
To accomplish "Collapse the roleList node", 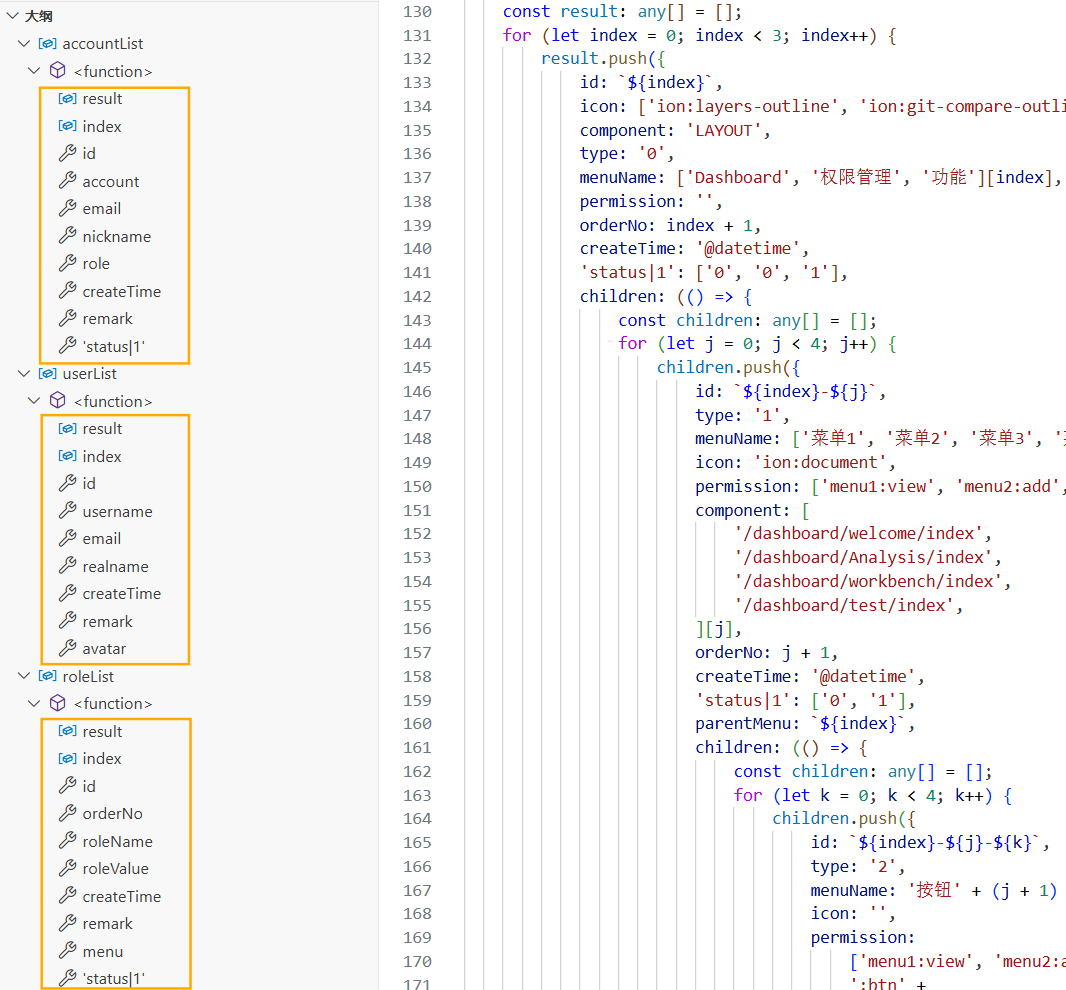I will 24,676.
